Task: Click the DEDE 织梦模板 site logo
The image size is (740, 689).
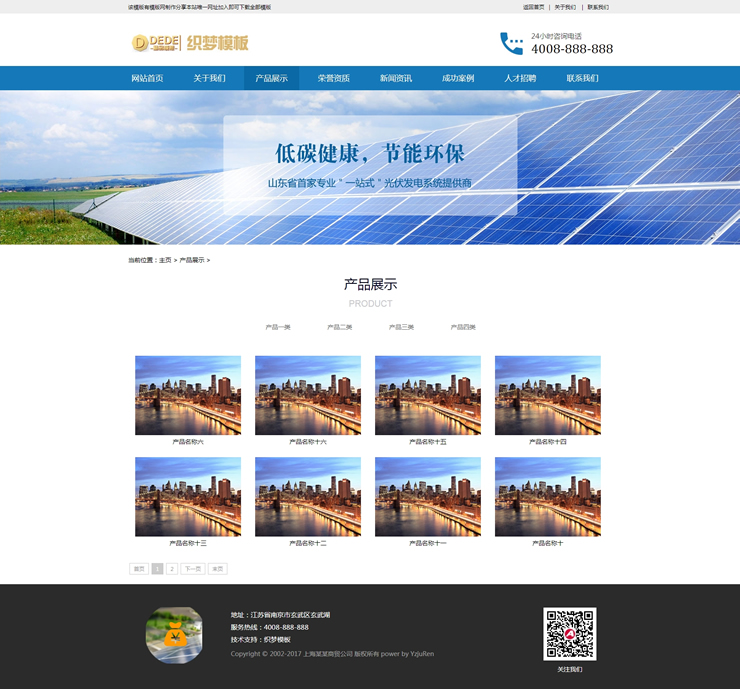Action: click(190, 43)
